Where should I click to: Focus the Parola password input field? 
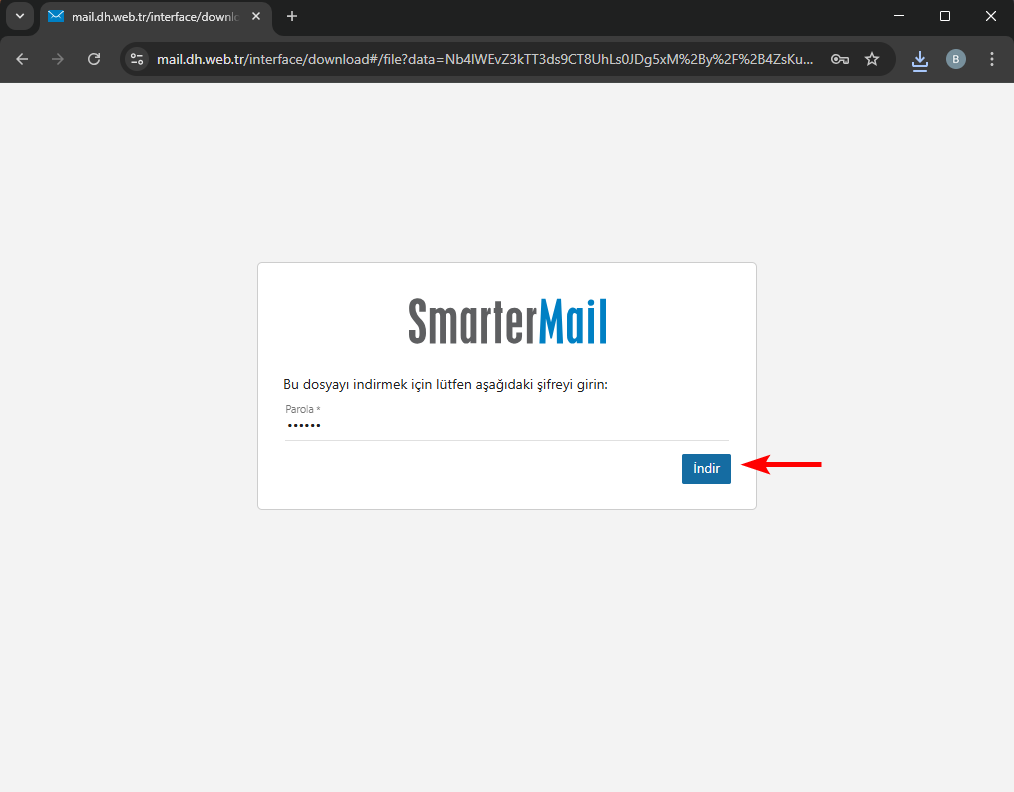click(506, 426)
